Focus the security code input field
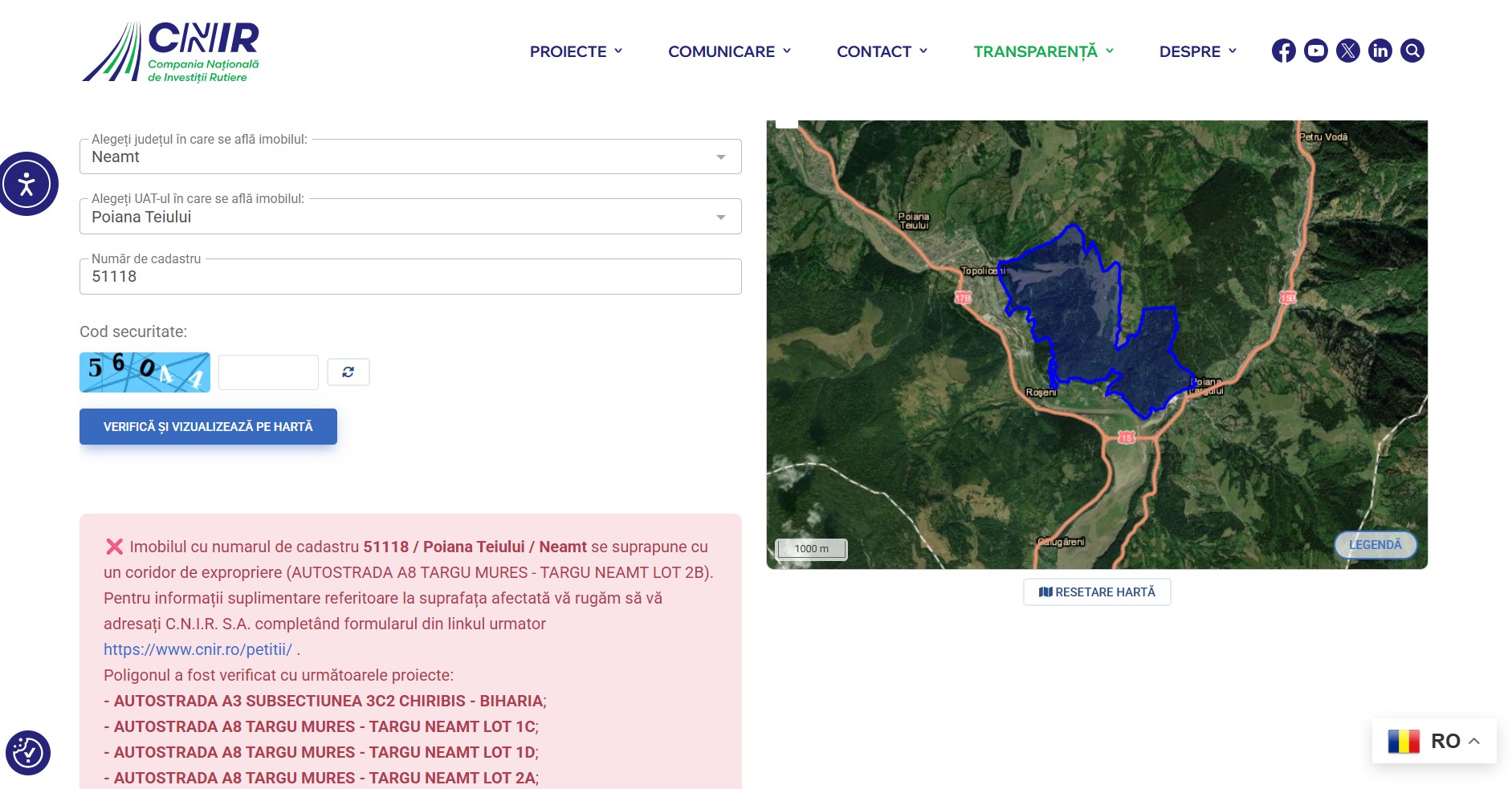1512x789 pixels. click(x=268, y=372)
